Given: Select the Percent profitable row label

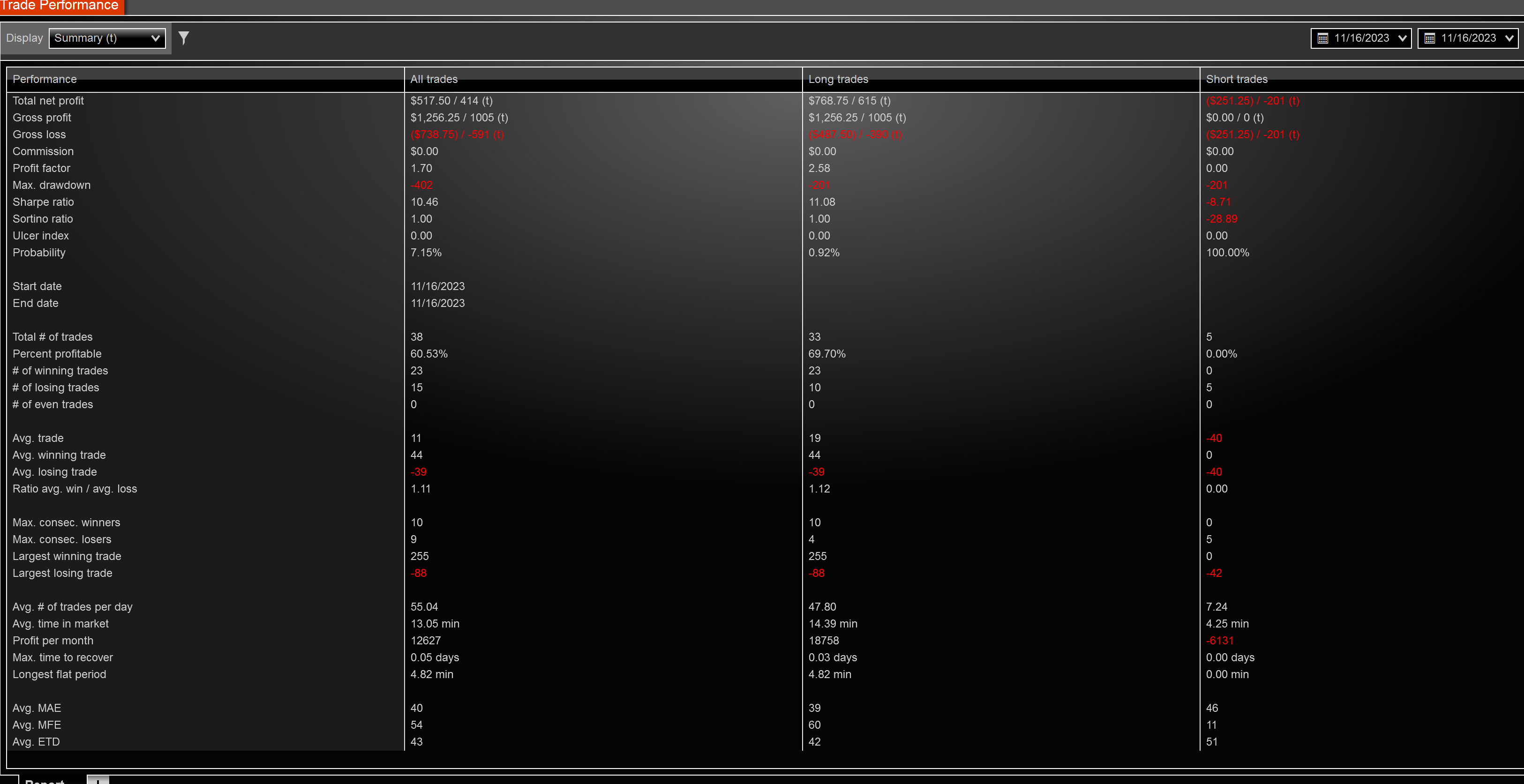Looking at the screenshot, I should [x=57, y=354].
